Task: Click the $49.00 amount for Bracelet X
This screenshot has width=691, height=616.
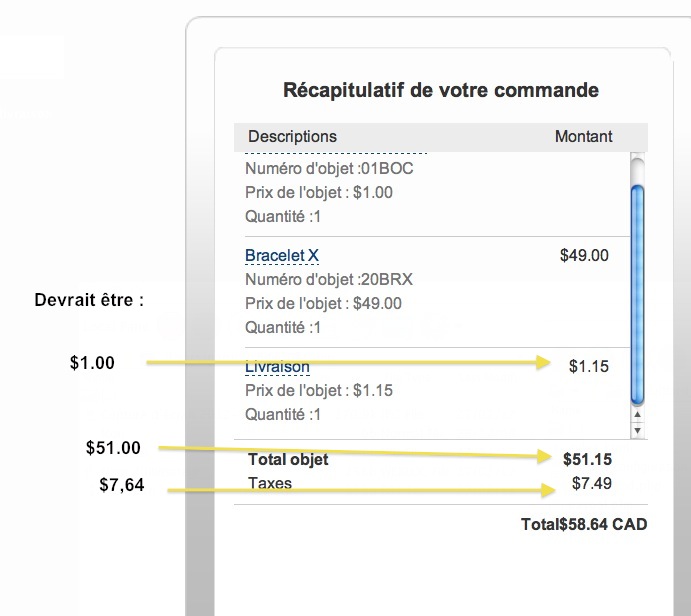Action: (584, 255)
